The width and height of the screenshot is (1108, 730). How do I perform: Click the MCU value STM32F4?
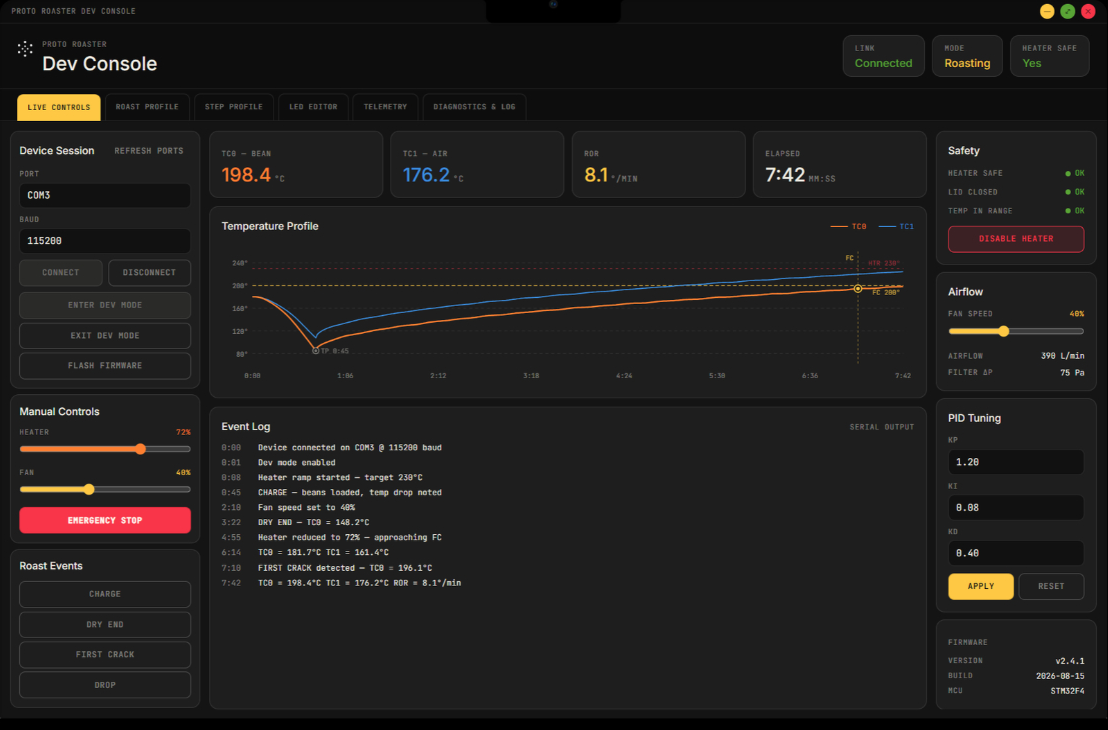tap(1067, 691)
